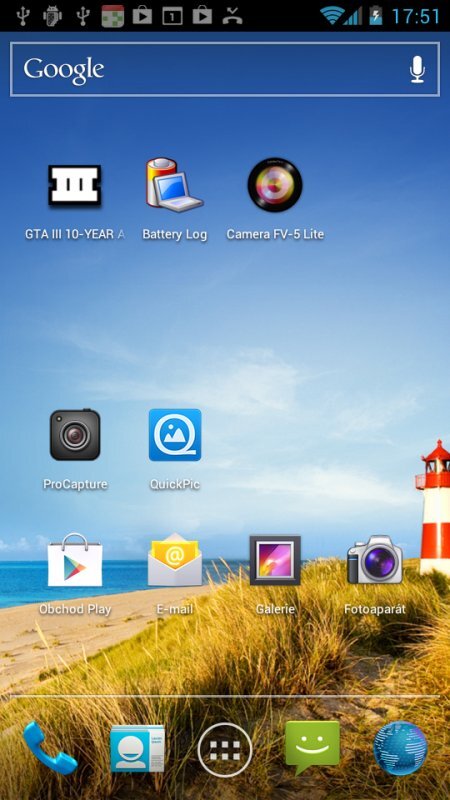Open the E-mail app icon
This screenshot has width=450, height=800.
pyautogui.click(x=175, y=560)
